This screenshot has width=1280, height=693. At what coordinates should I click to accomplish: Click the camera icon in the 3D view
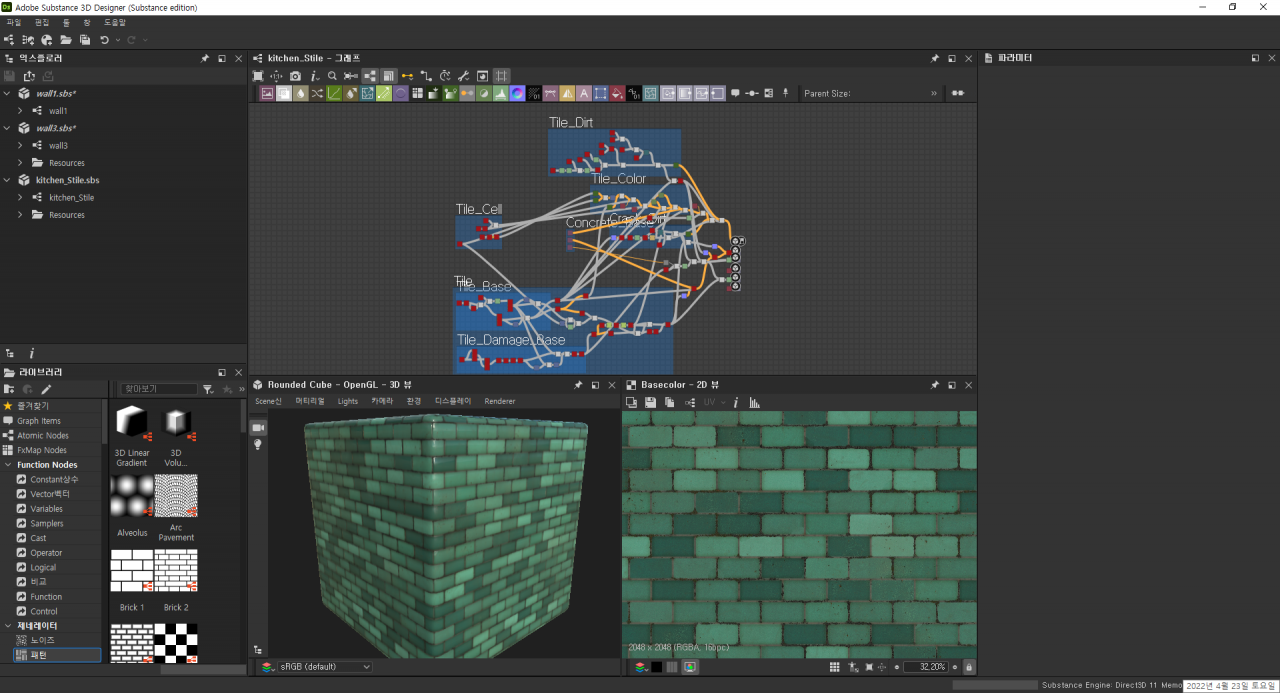pyautogui.click(x=258, y=427)
